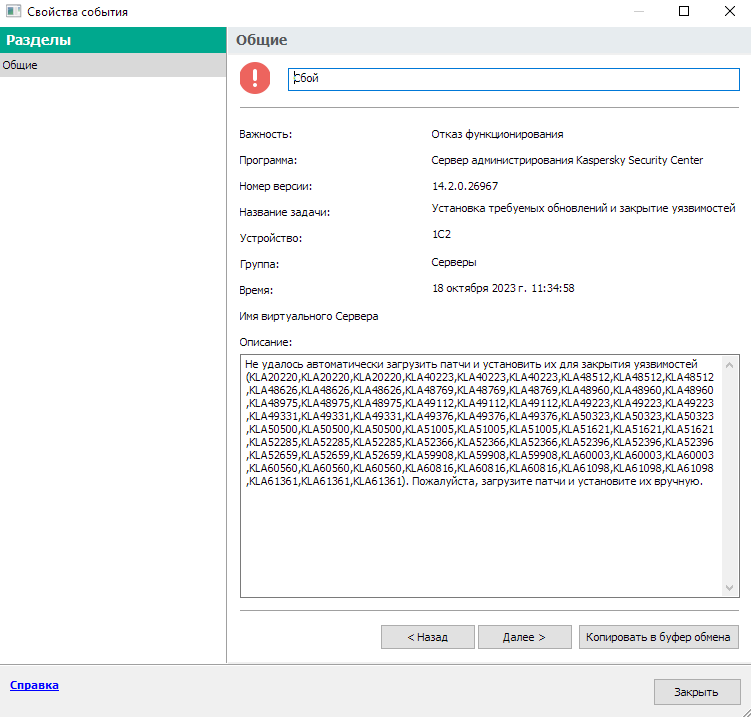Screen dimensions: 751x717
Task: Click the value Отказ функционирования
Action: coord(497,134)
